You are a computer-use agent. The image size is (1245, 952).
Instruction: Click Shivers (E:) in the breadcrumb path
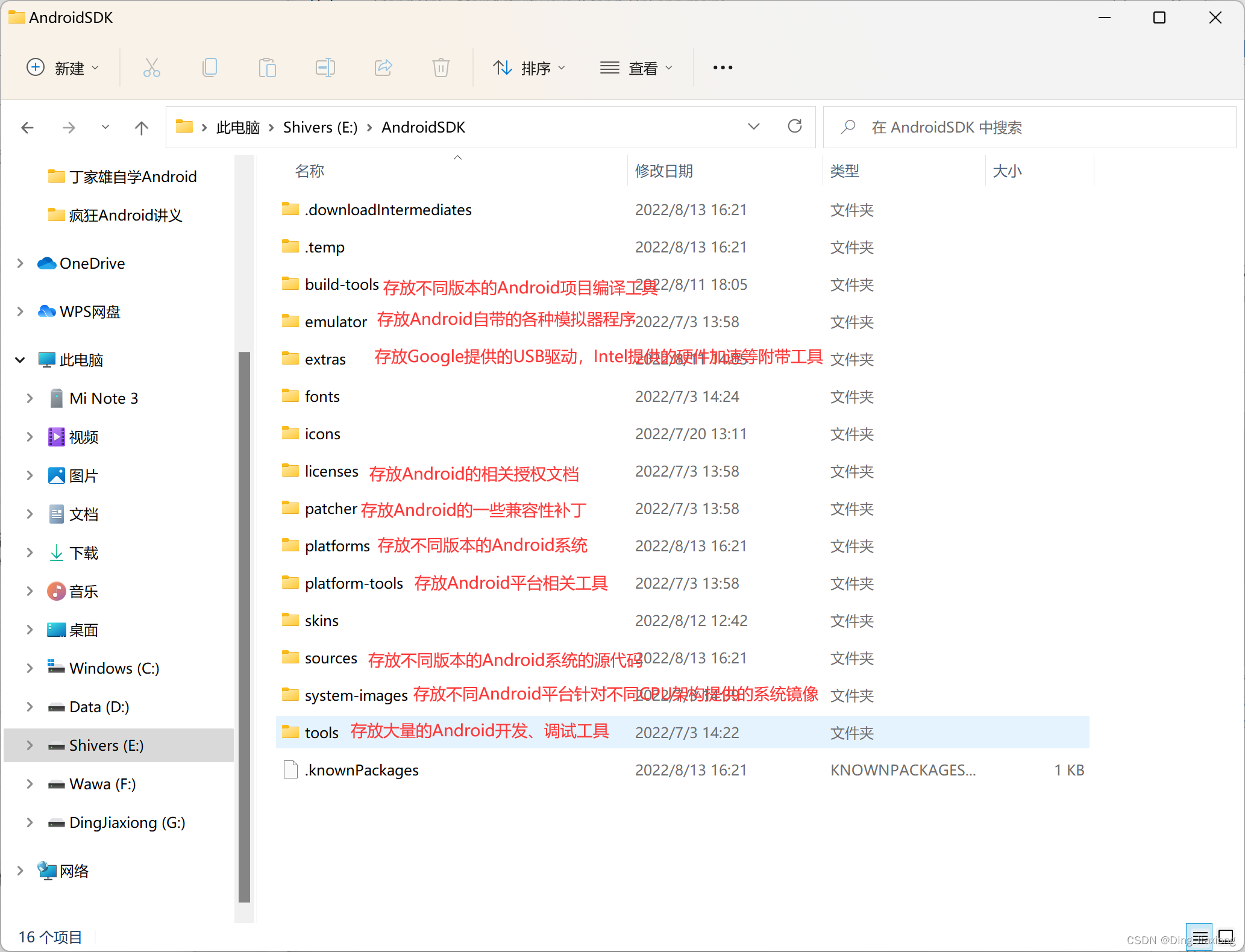320,127
